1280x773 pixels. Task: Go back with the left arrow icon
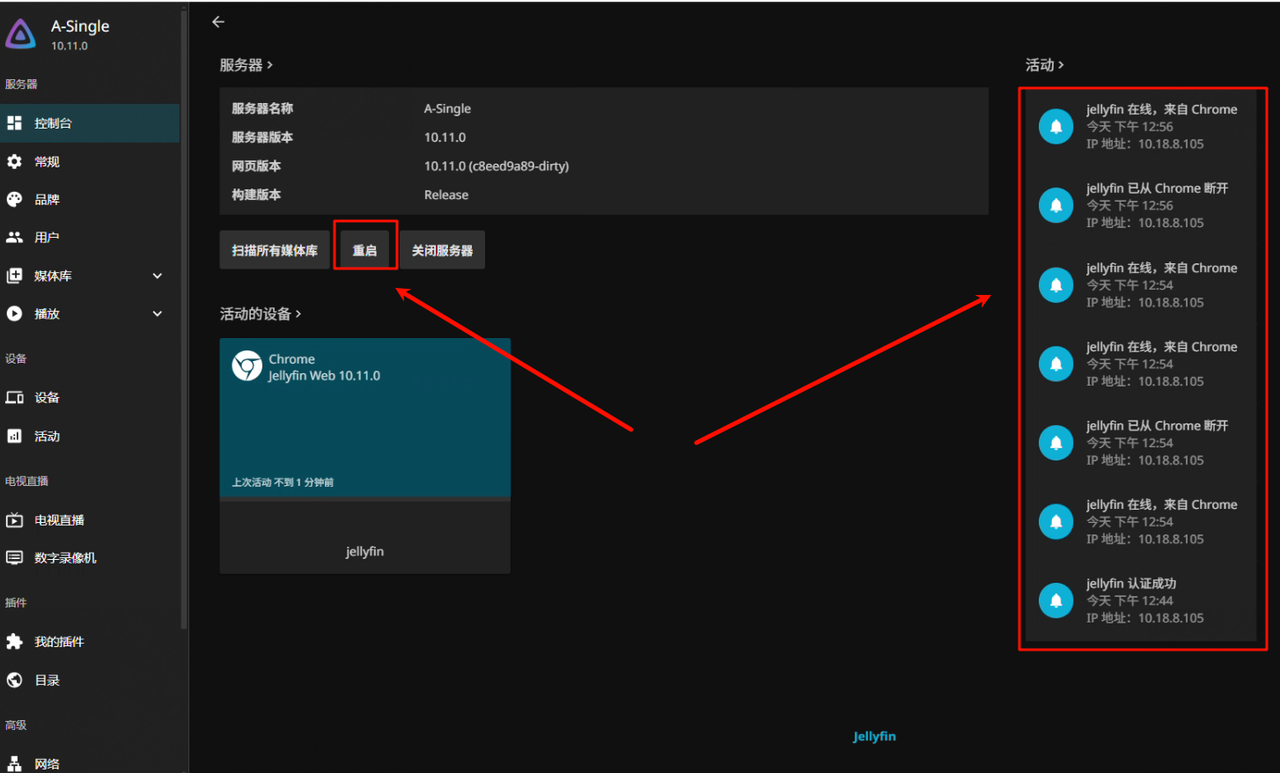click(218, 22)
